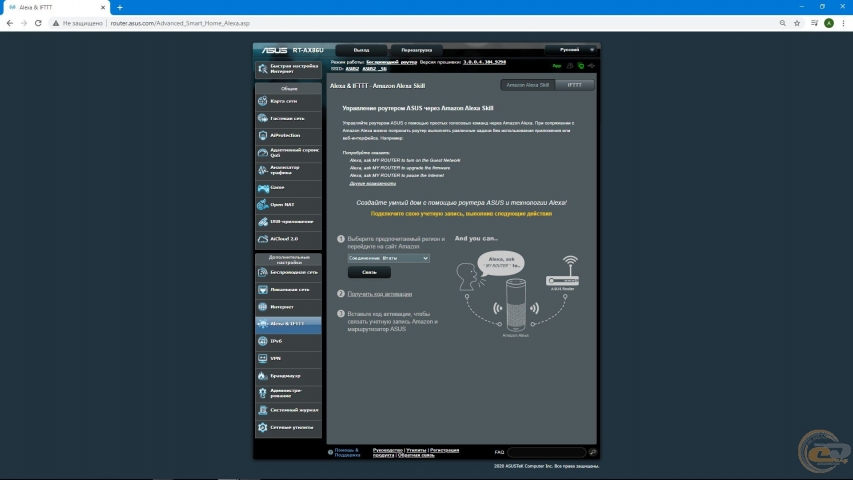
Task: Click the browser reload button
Action: pyautogui.click(x=38, y=23)
